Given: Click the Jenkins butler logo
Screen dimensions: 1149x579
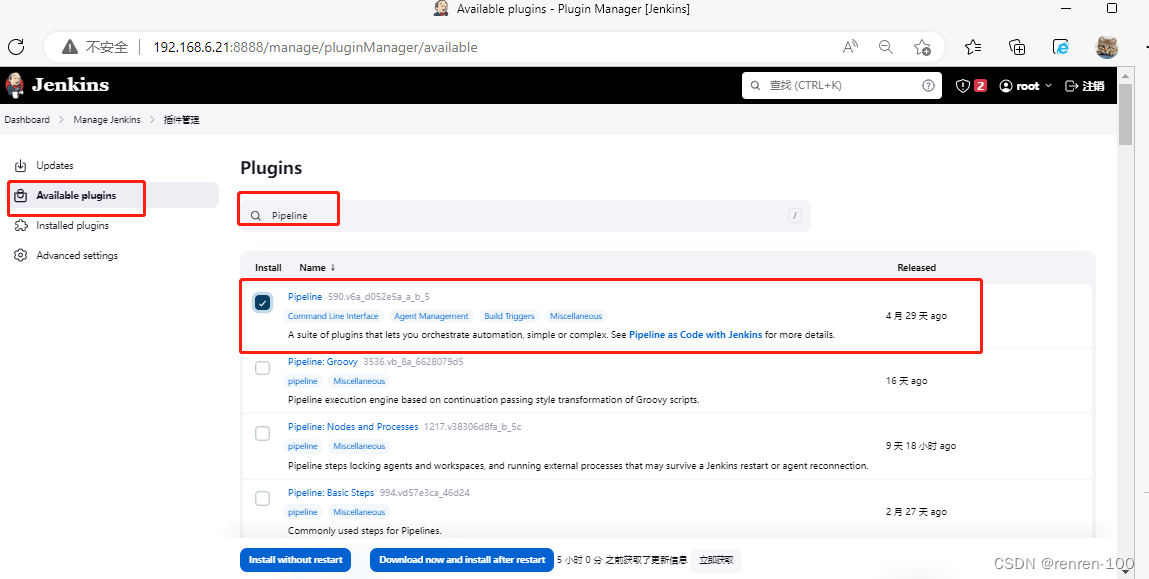Looking at the screenshot, I should (14, 85).
